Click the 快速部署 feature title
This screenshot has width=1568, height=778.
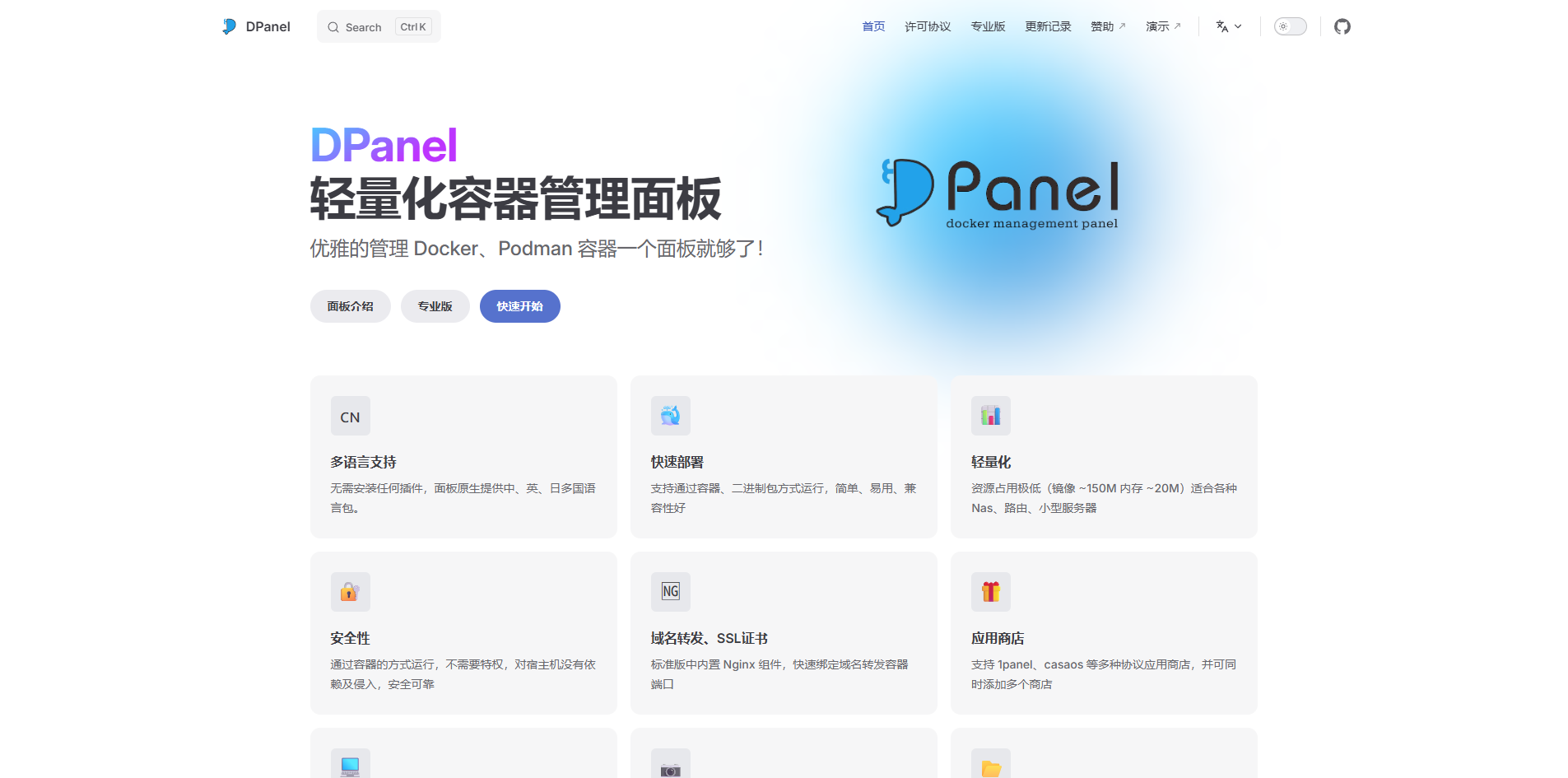click(677, 462)
